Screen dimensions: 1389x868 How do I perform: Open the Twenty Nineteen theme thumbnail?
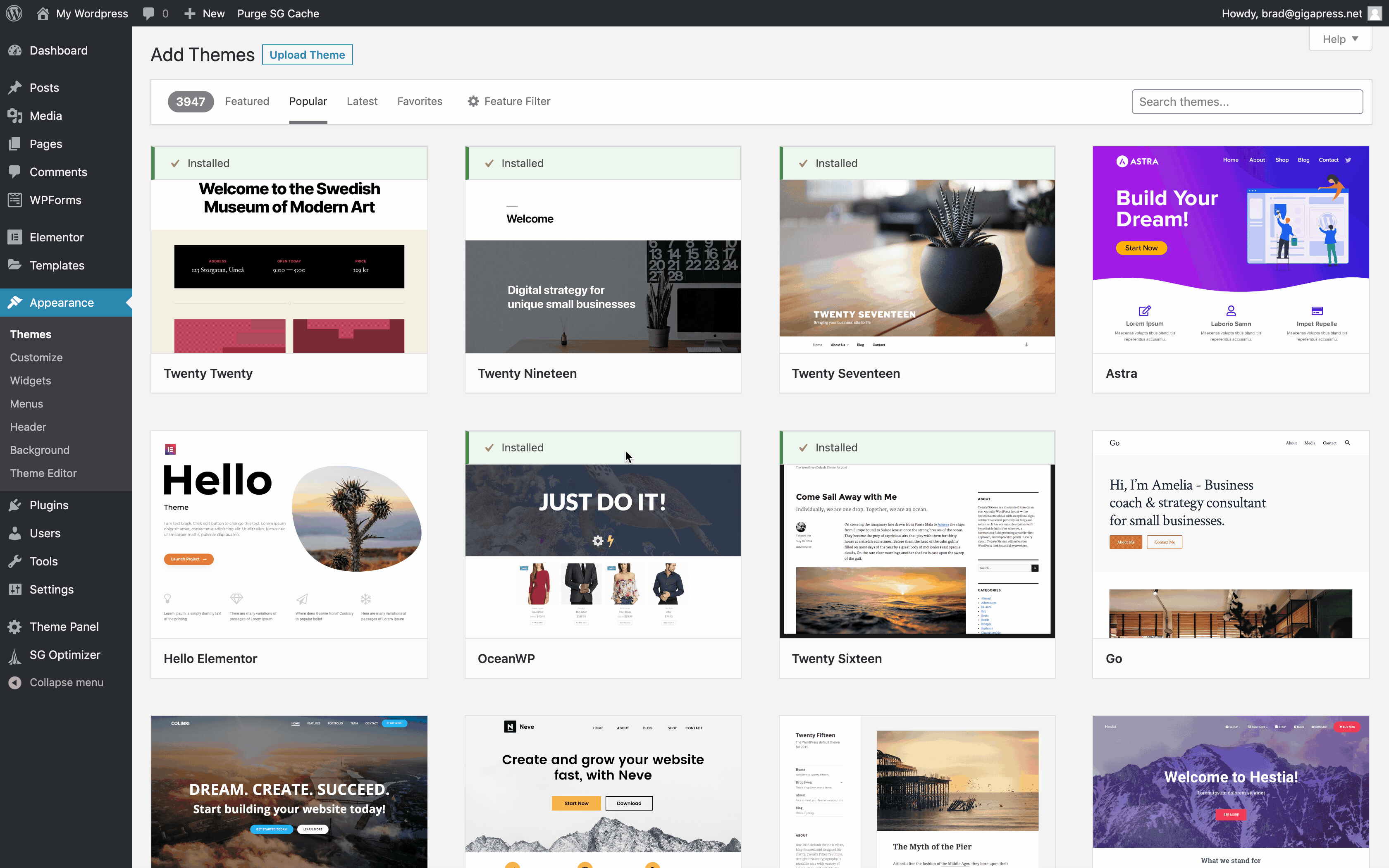tap(603, 266)
